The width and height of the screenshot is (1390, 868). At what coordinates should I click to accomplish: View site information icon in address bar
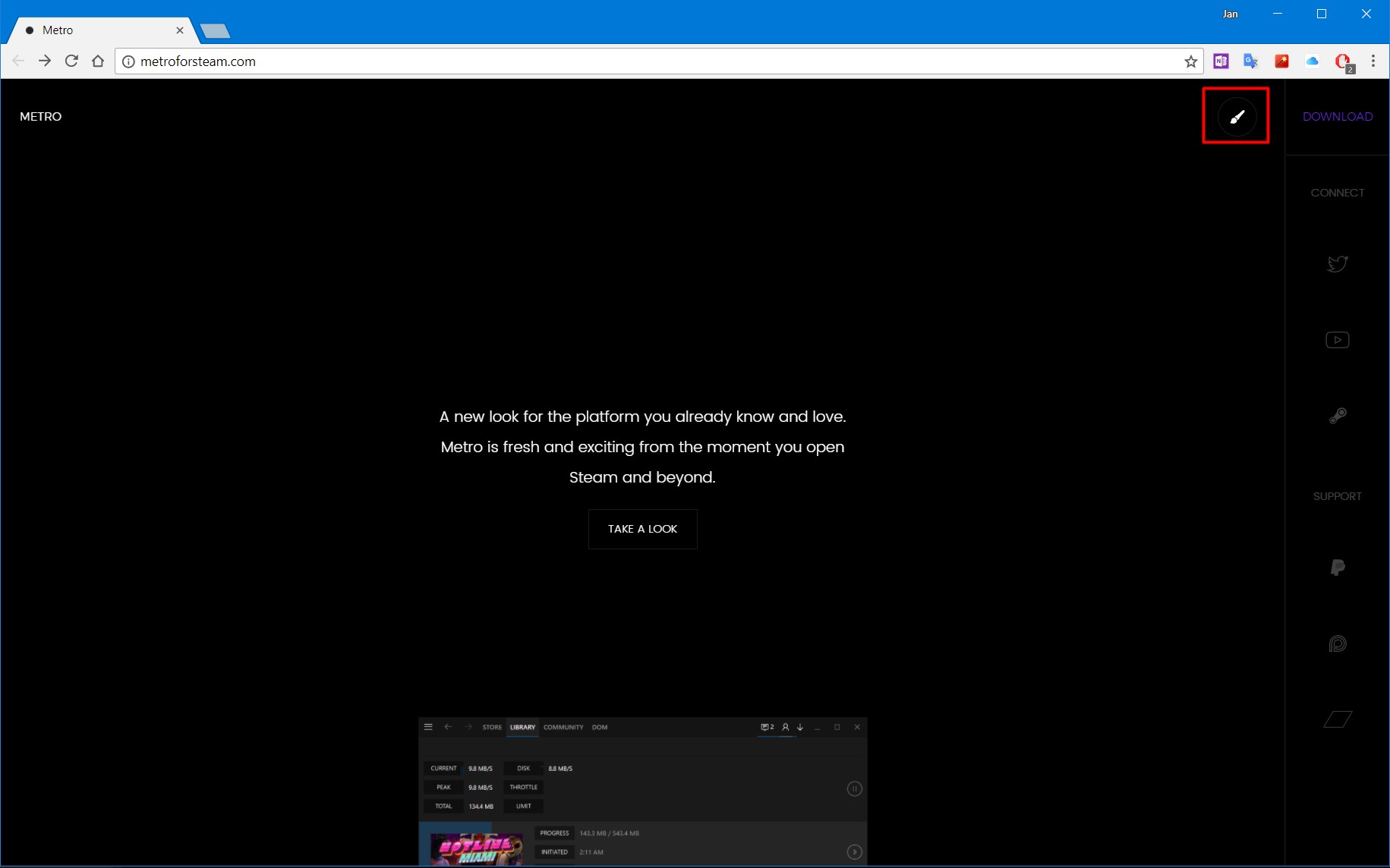(128, 61)
